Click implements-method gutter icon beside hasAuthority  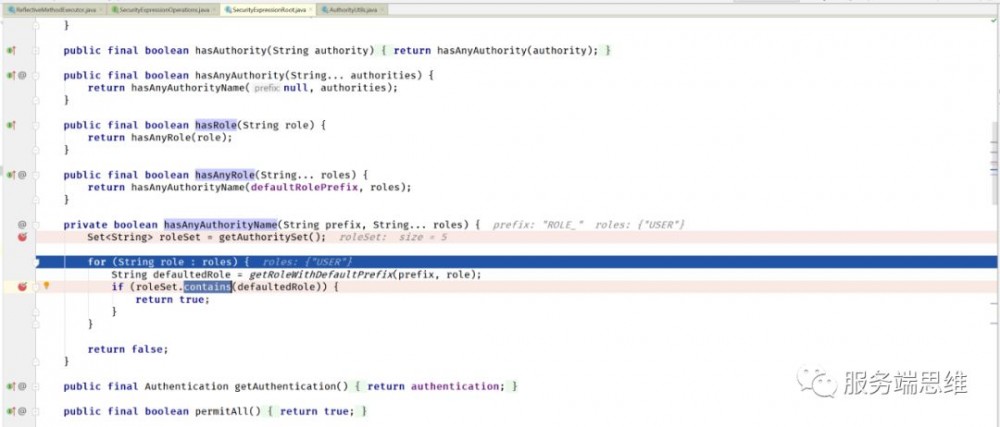click(x=10, y=50)
